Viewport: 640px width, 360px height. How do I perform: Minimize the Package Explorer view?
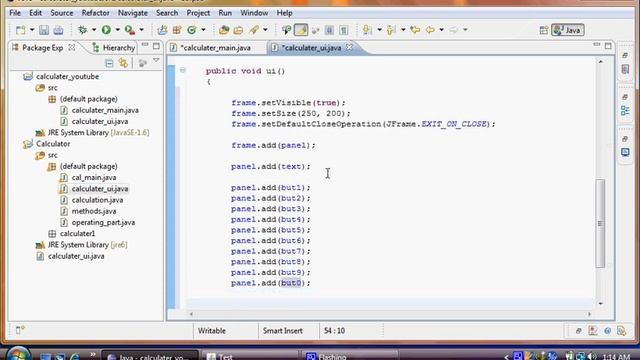(145, 45)
